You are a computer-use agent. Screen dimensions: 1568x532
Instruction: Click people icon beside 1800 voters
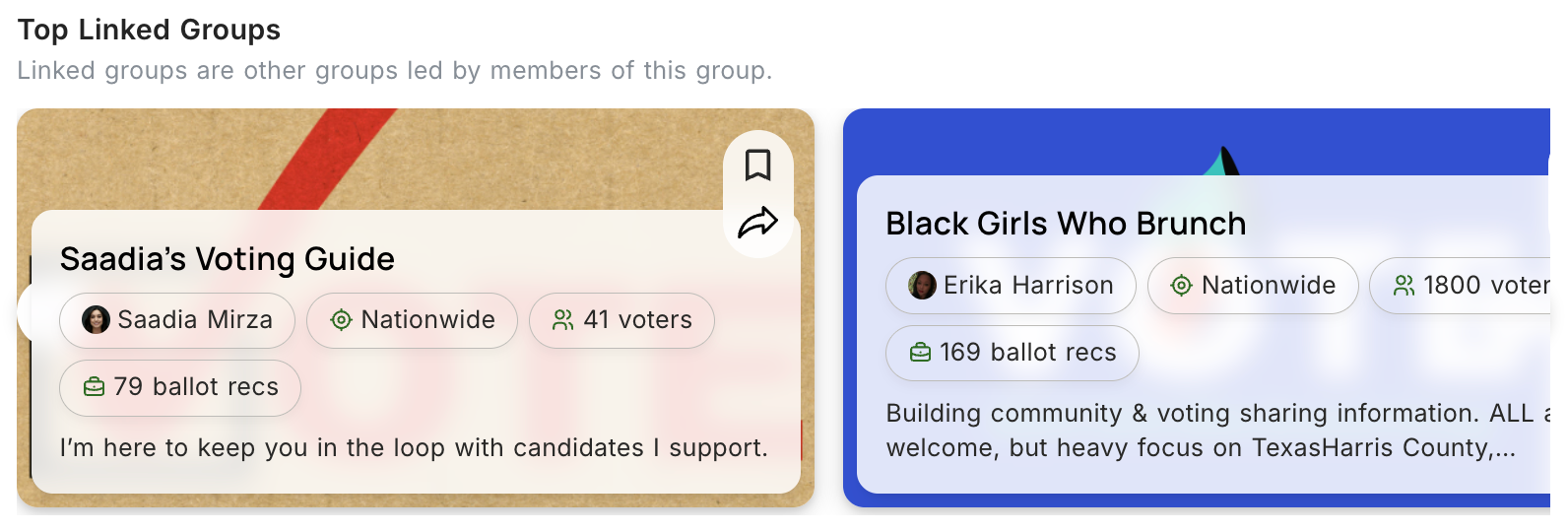pyautogui.click(x=1404, y=286)
